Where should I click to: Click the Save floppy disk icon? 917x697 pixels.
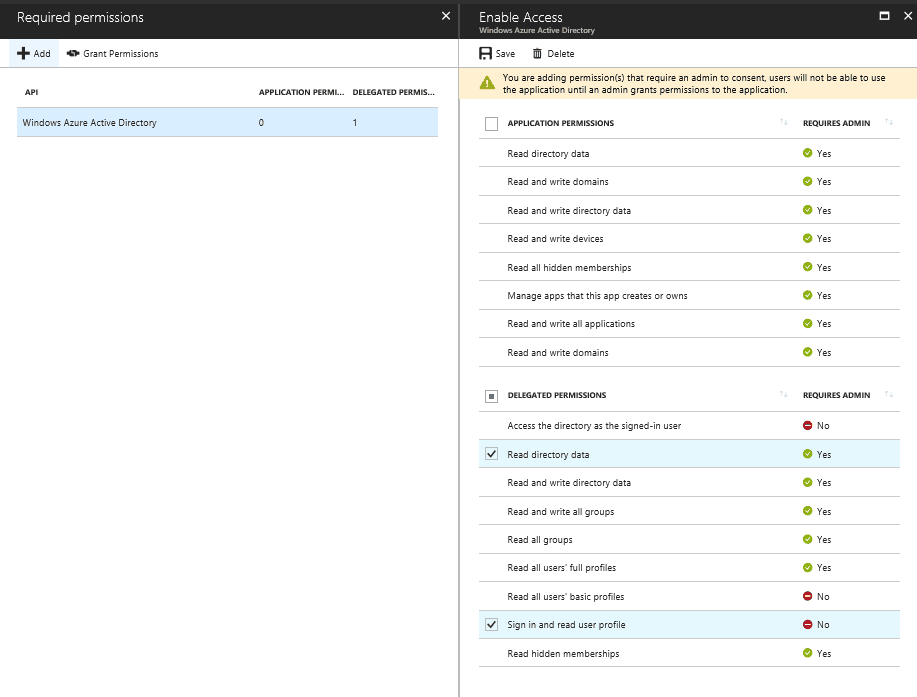pos(485,53)
